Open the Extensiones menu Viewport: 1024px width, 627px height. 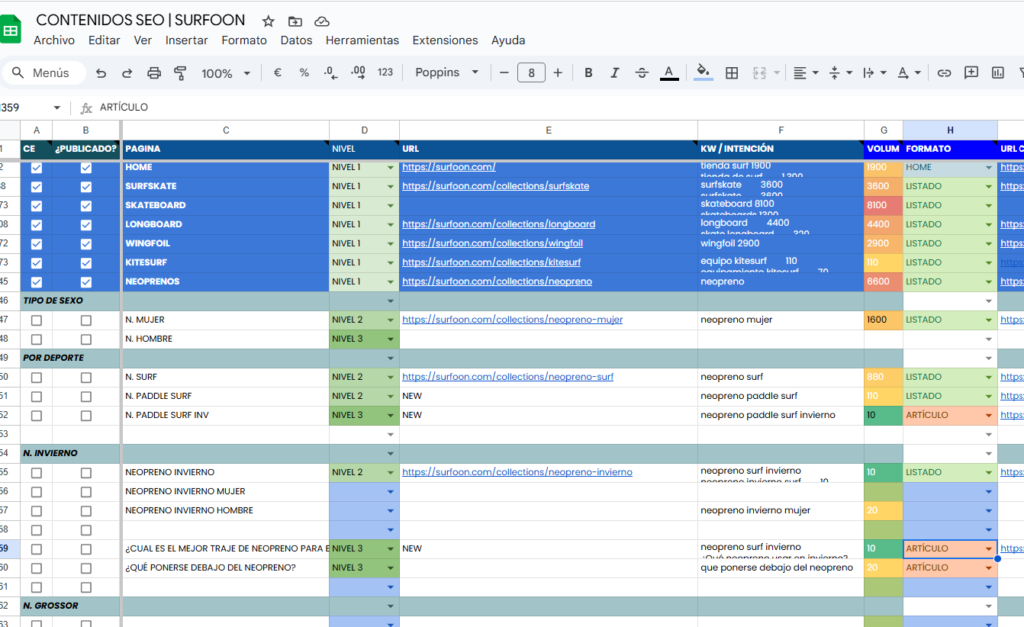click(x=445, y=41)
